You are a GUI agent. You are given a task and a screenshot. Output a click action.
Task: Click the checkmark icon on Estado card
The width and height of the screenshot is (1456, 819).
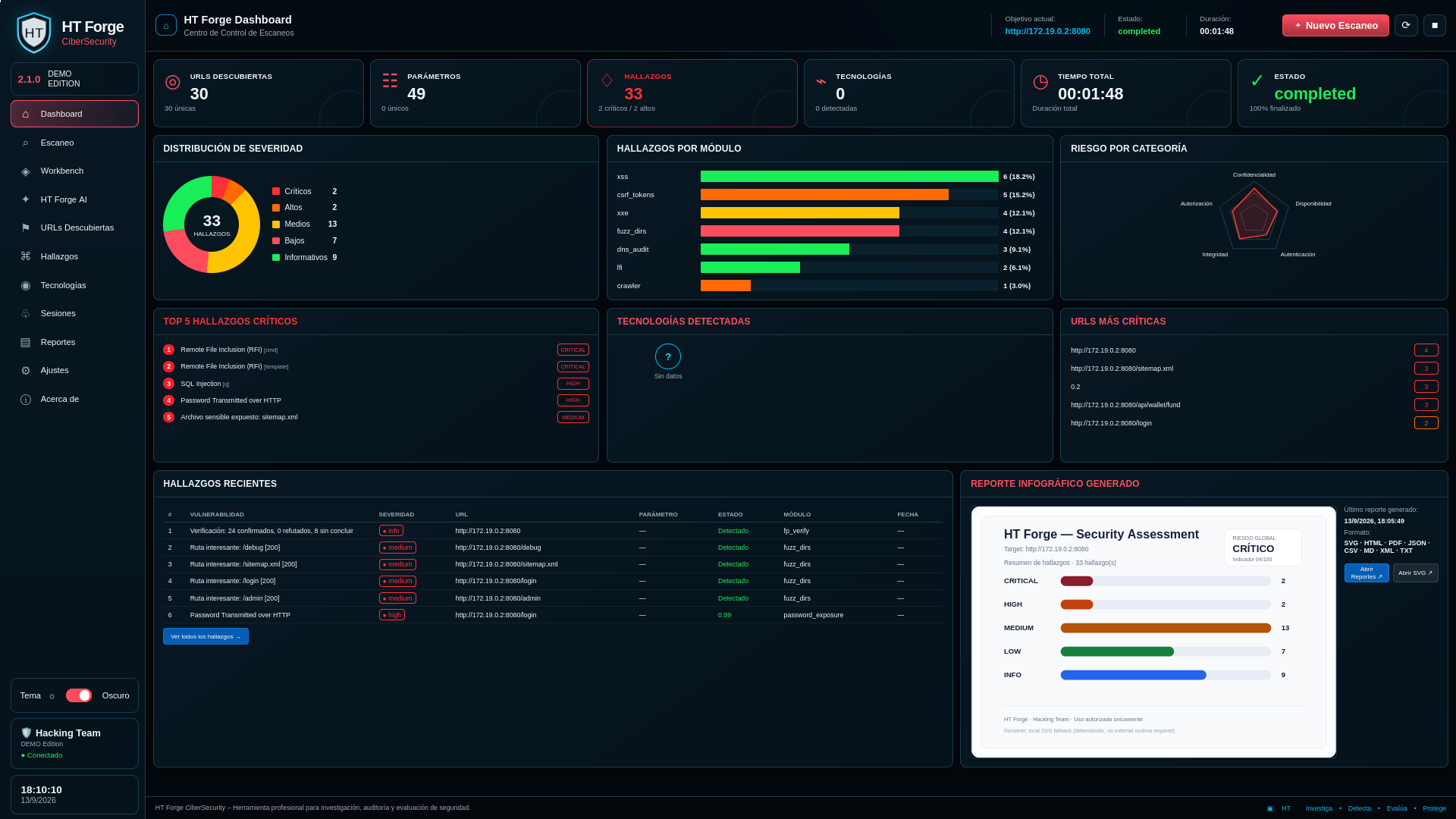point(1257,80)
